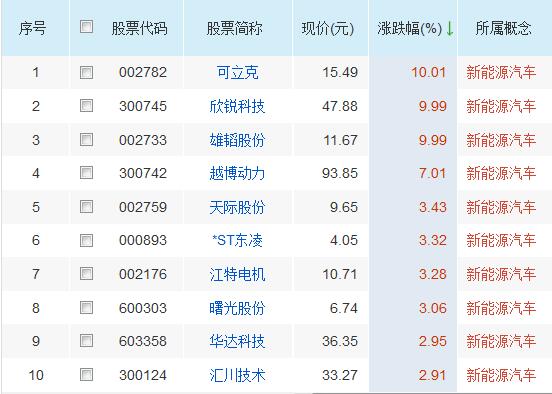The width and height of the screenshot is (552, 394).
Task: Click the price 47.88
Action: click(x=340, y=106)
